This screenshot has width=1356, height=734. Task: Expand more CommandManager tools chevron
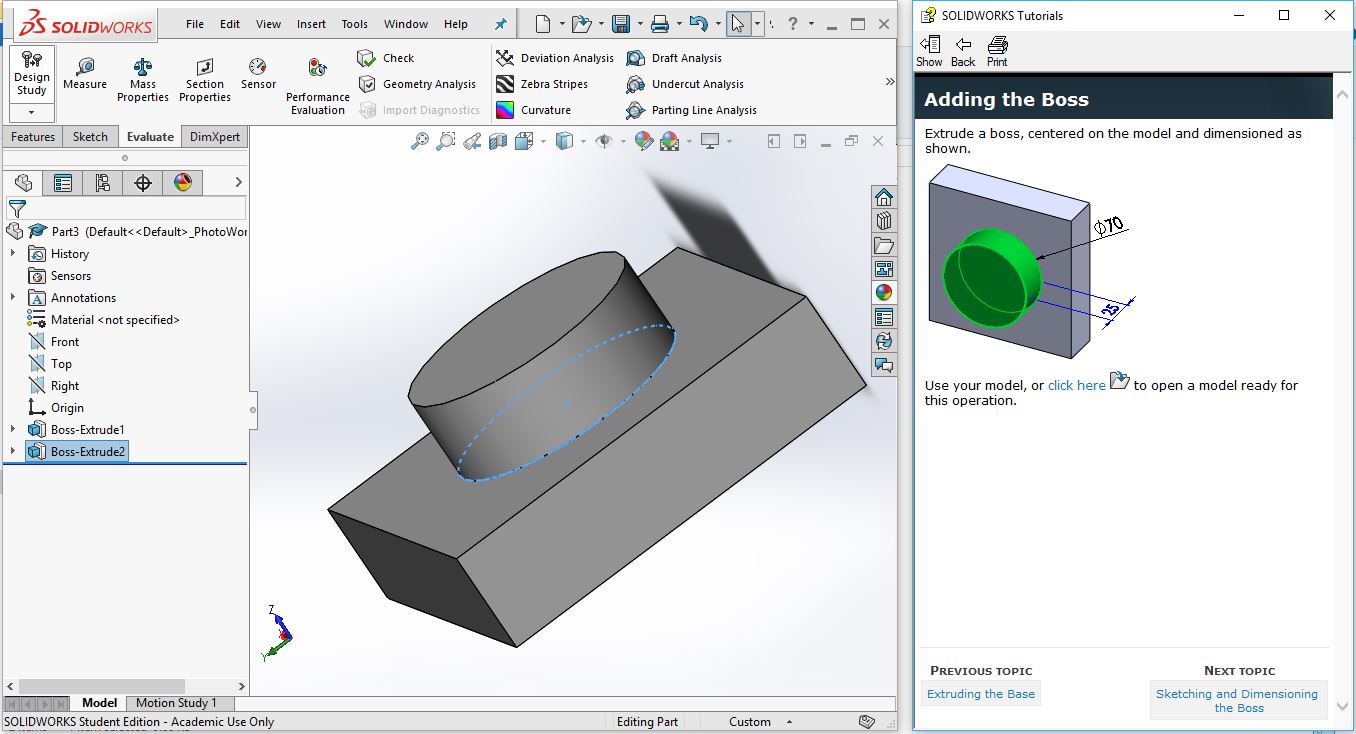click(x=889, y=82)
